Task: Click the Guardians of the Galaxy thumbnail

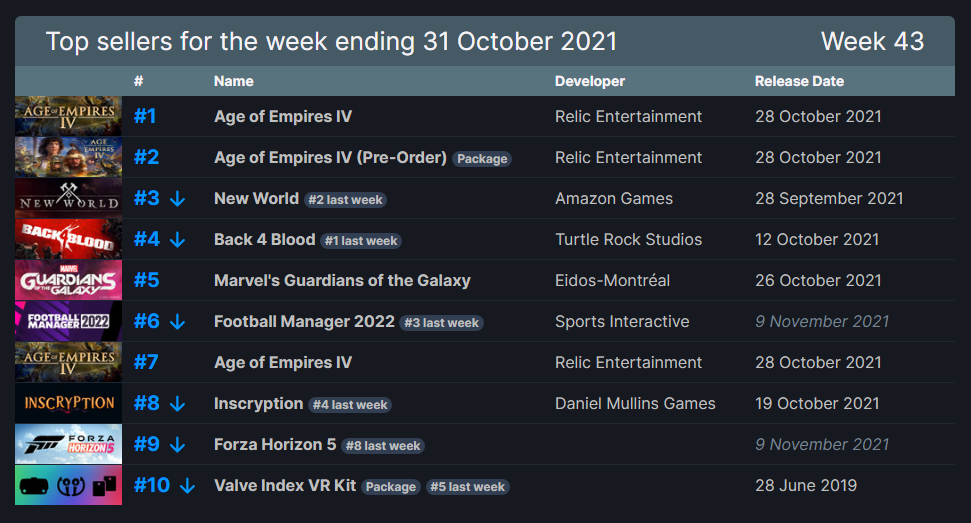Action: 68,280
